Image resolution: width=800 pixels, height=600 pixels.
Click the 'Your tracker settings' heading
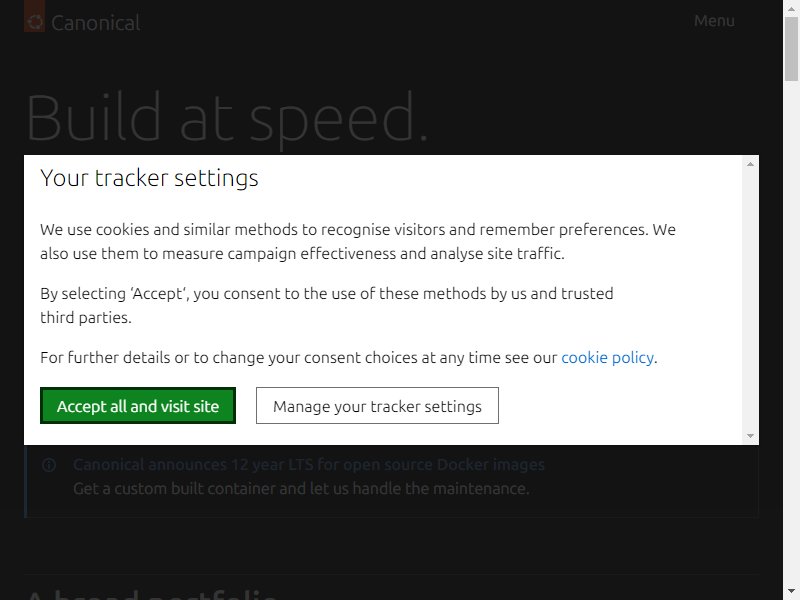(149, 178)
